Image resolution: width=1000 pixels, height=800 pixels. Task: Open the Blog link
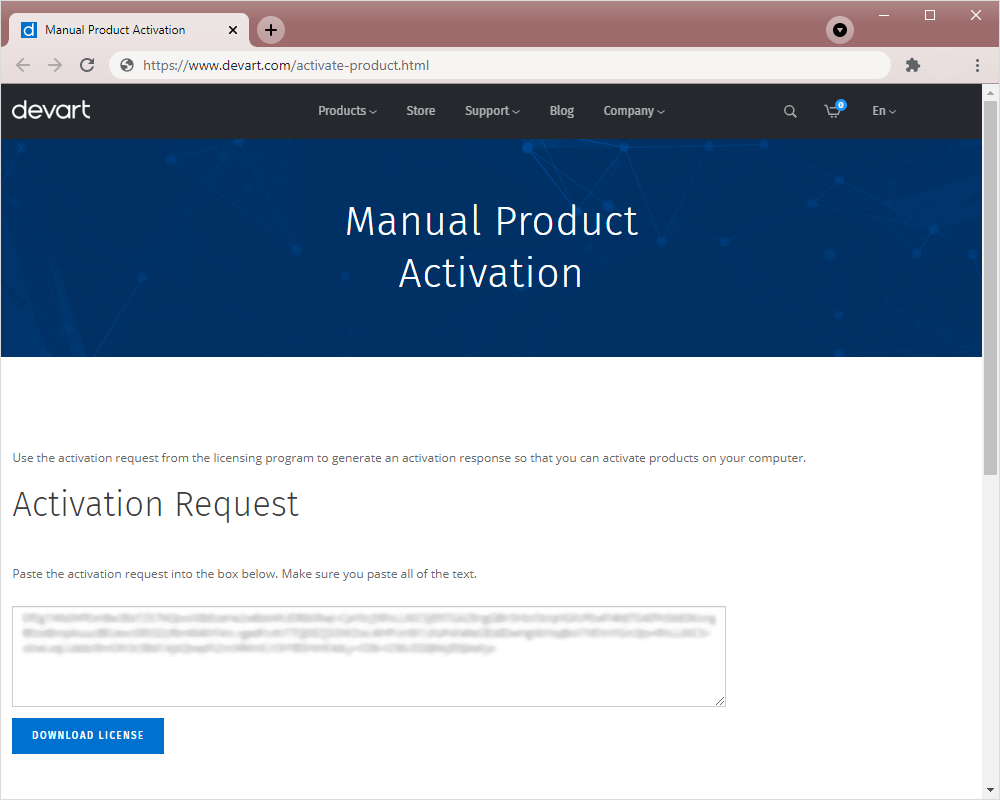[562, 111]
